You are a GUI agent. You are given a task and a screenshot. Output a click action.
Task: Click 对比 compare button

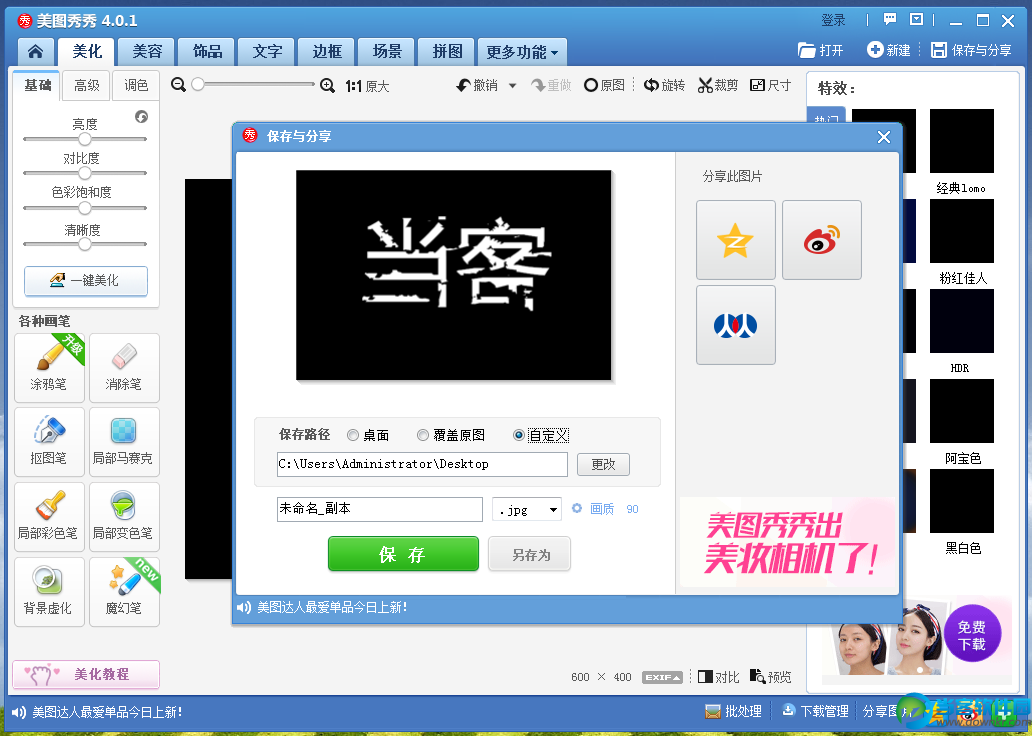click(x=719, y=677)
